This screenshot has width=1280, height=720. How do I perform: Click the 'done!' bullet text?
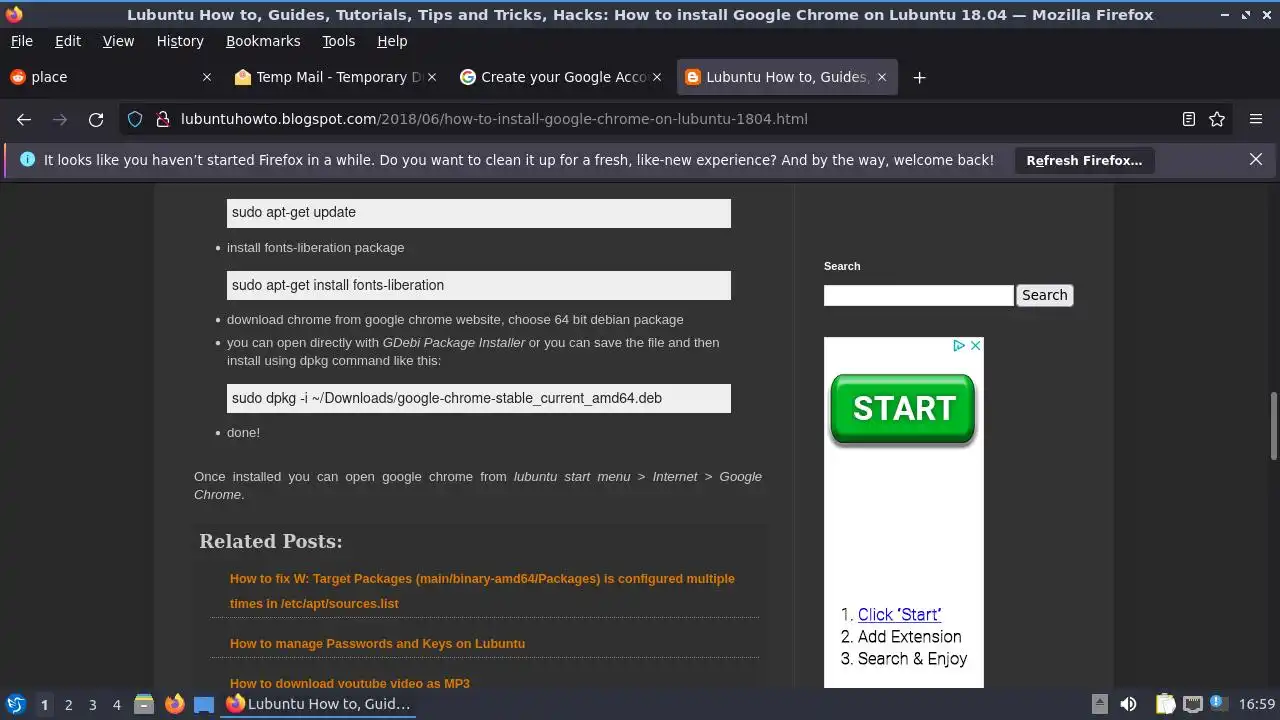243,433
